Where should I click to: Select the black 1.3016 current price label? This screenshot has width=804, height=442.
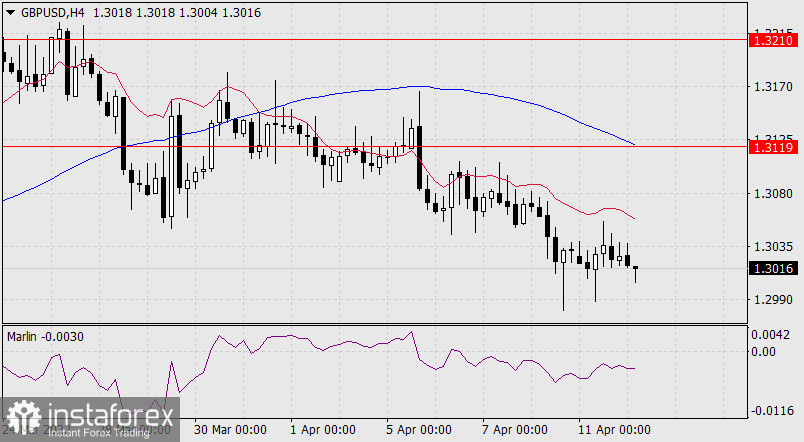coord(774,268)
